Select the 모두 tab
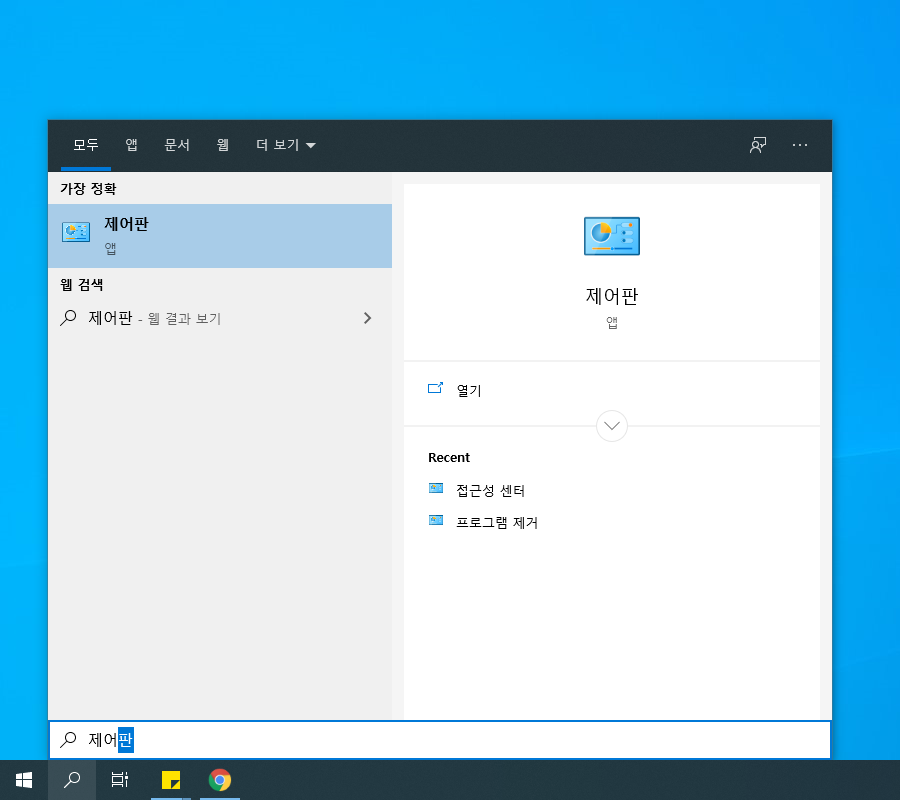 click(86, 145)
